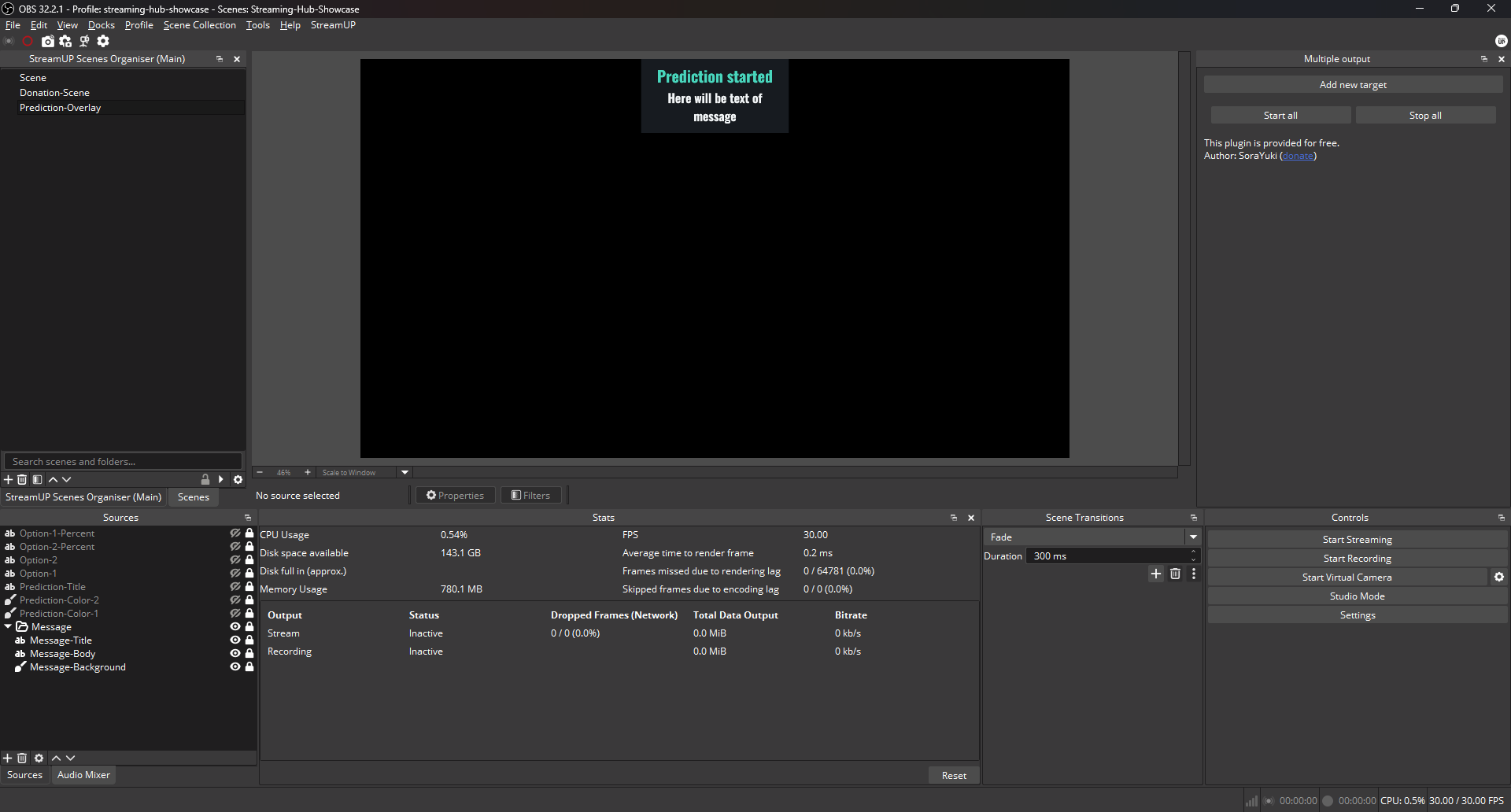Viewport: 1511px width, 812px height.
Task: Show the Option-1-Percent source
Action: [x=235, y=533]
